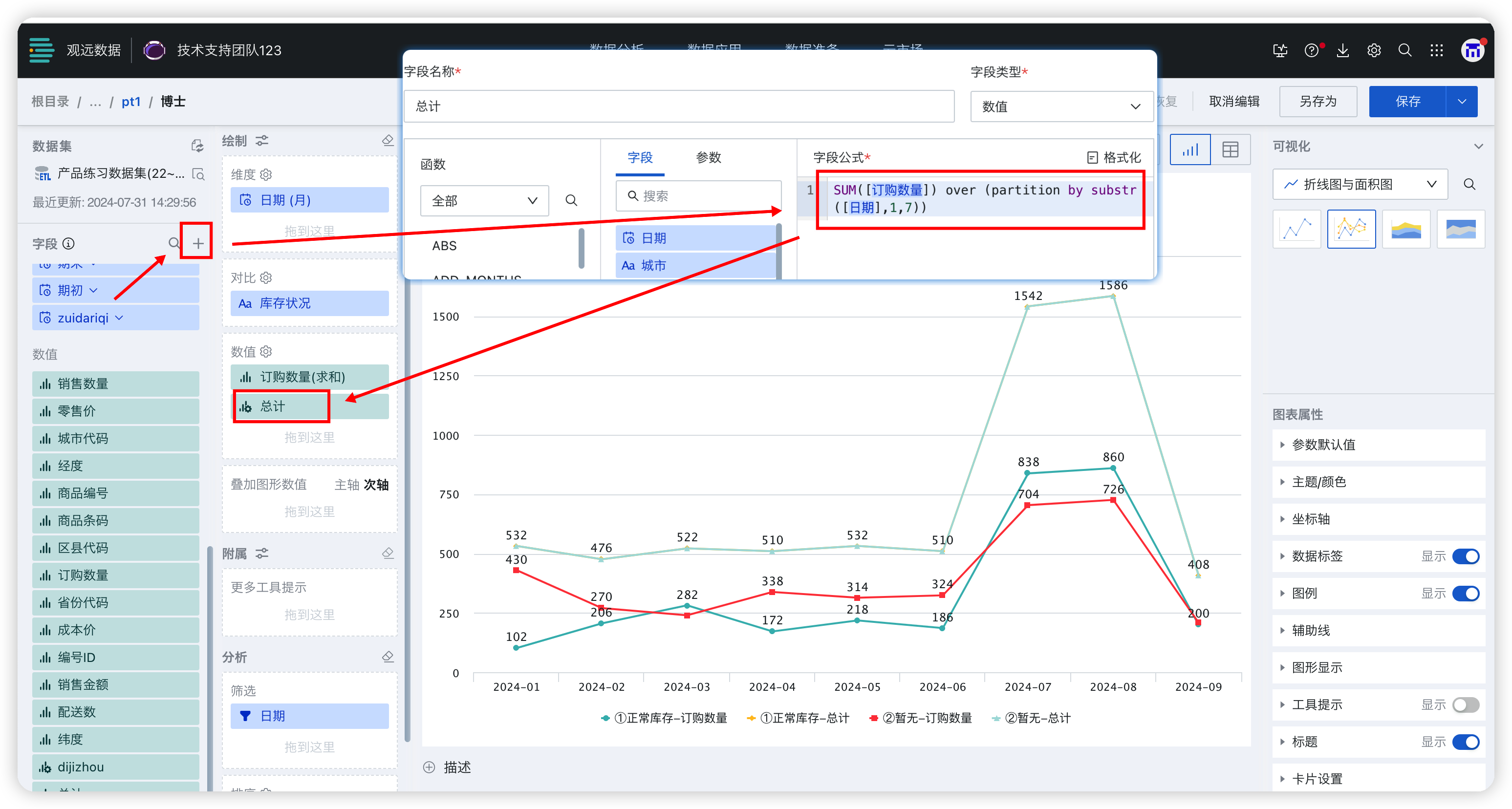The width and height of the screenshot is (1512, 809).
Task: Select 主轴 for overlay chart values
Action: [347, 485]
